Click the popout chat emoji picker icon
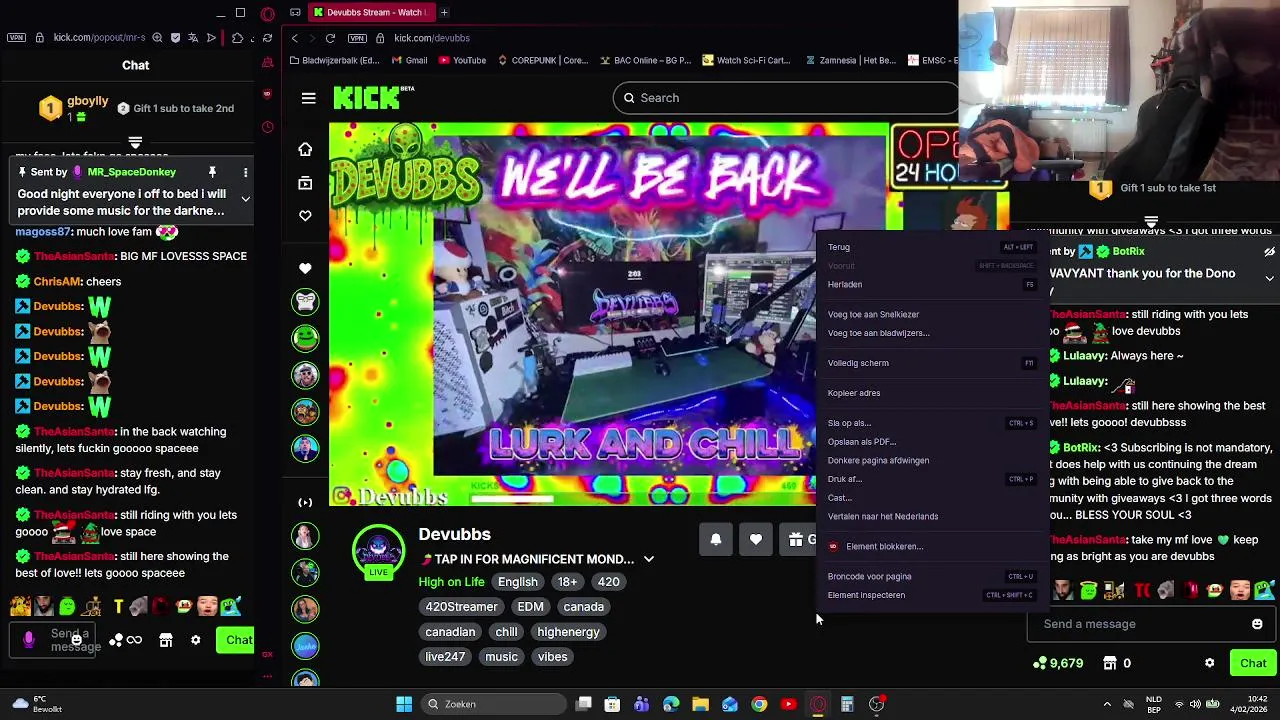The image size is (1280, 720). [76, 640]
